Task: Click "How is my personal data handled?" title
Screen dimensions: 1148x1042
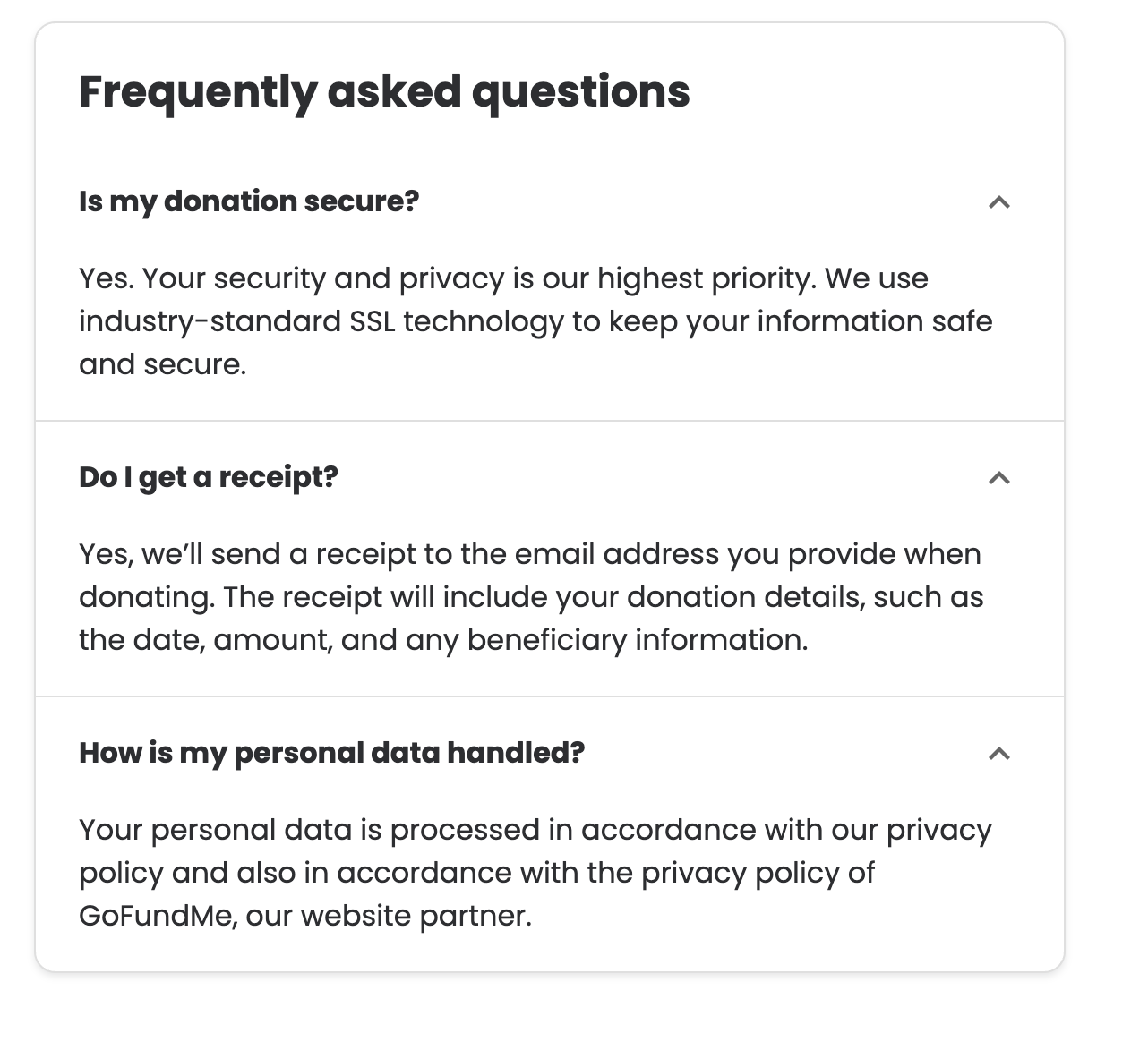Action: 331,753
